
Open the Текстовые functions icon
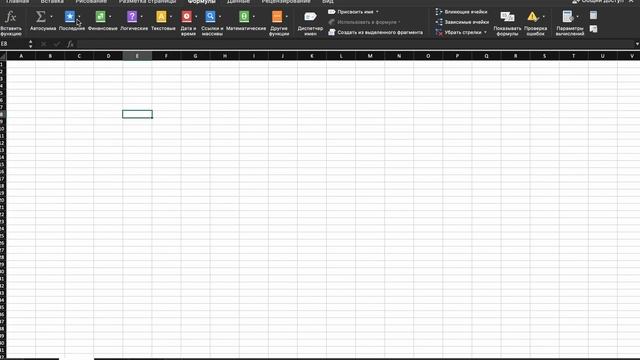[161, 17]
